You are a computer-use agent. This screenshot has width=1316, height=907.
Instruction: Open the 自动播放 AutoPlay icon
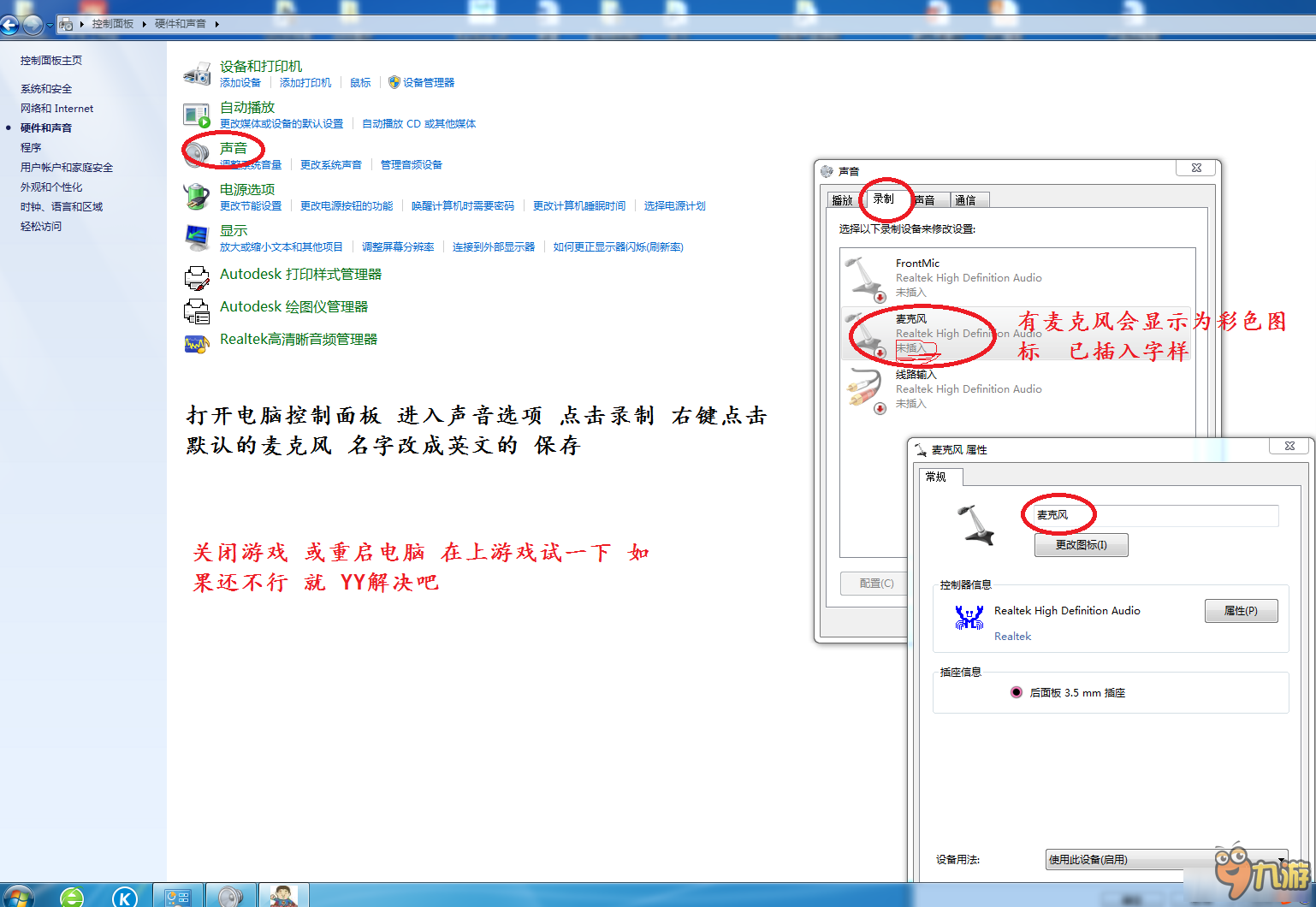tap(197, 115)
